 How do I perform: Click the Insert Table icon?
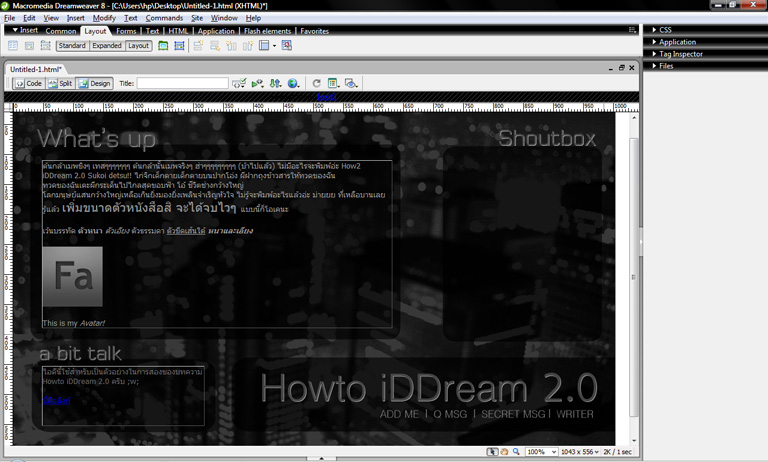point(13,46)
